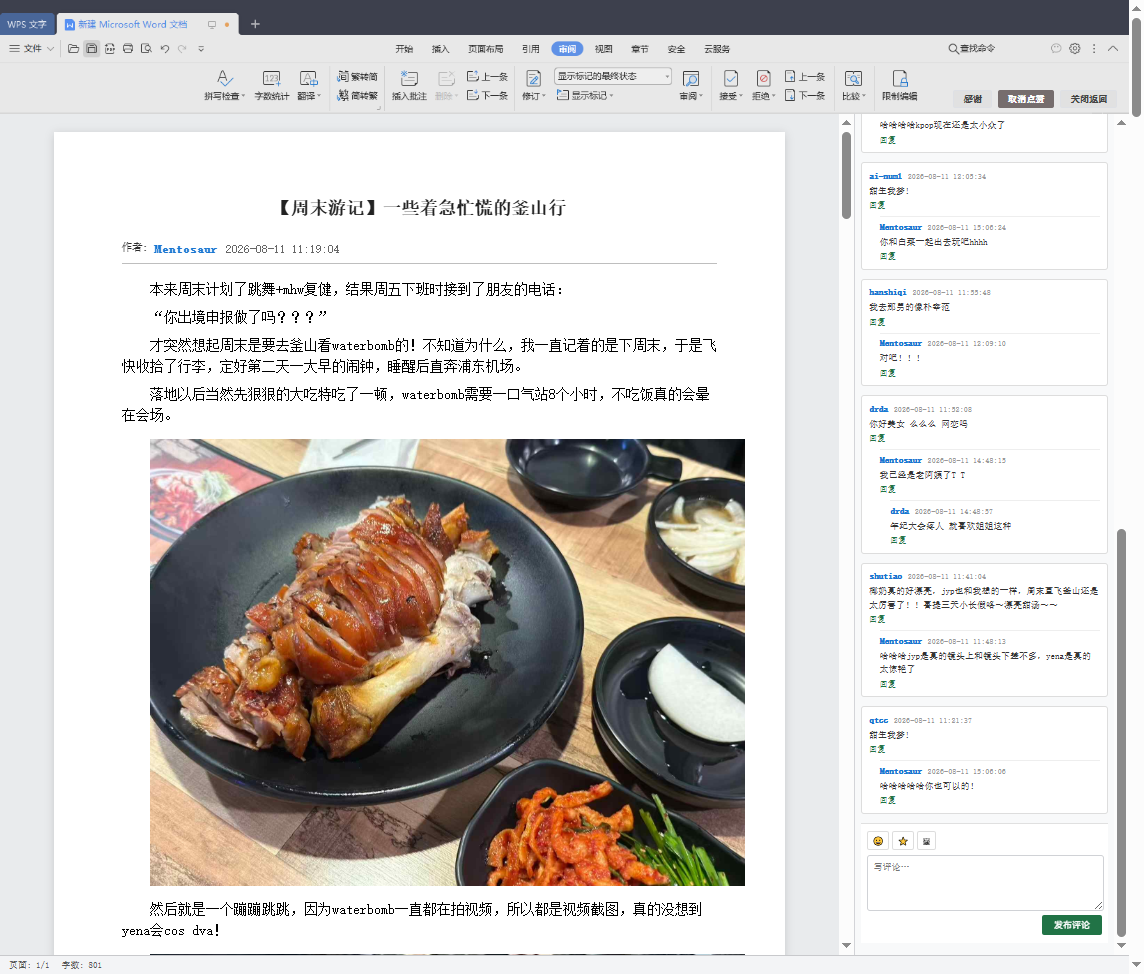Click the settings gear icon at top right
This screenshot has height=974, width=1144.
click(x=1075, y=48)
